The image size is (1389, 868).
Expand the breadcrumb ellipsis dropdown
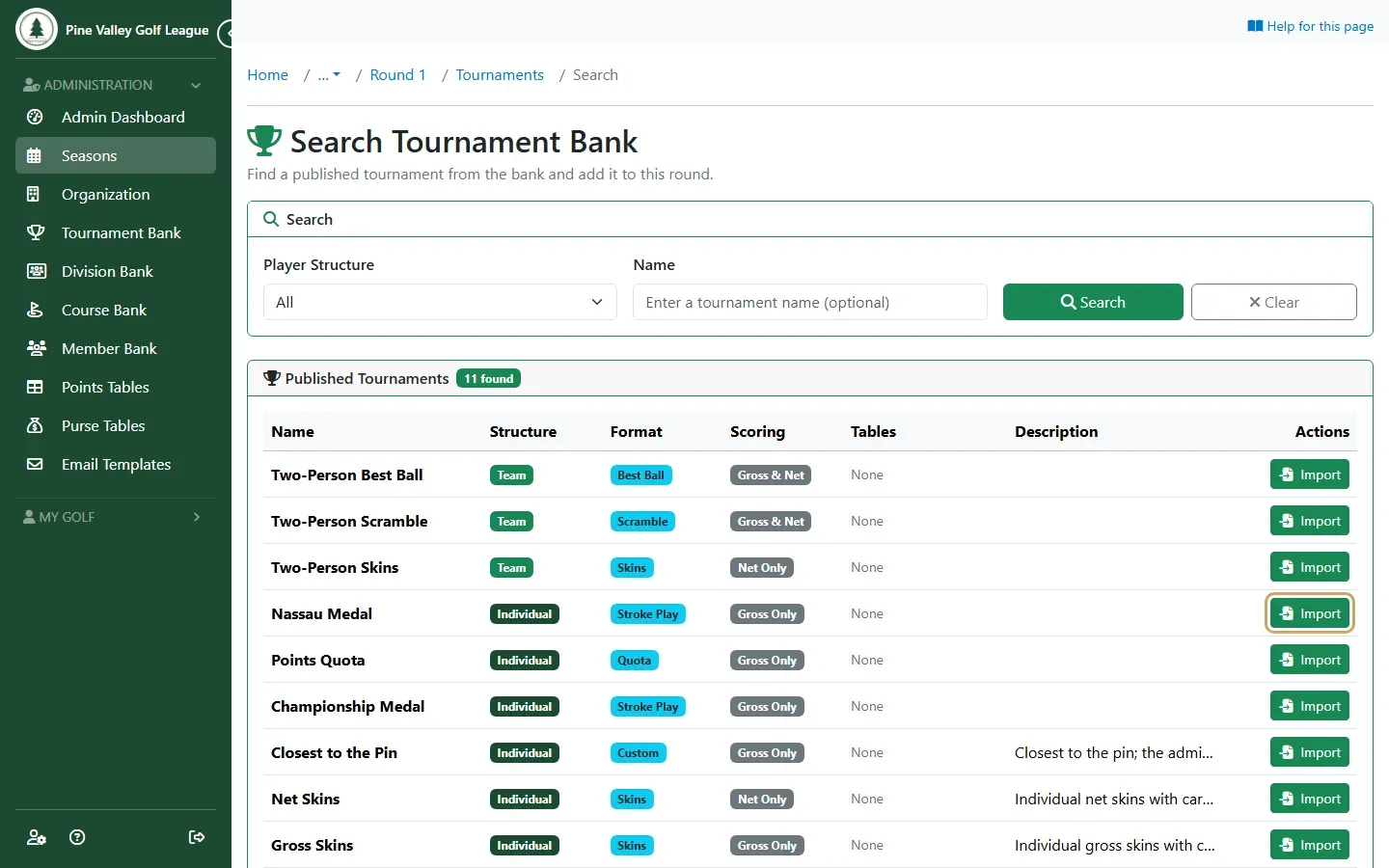[329, 75]
